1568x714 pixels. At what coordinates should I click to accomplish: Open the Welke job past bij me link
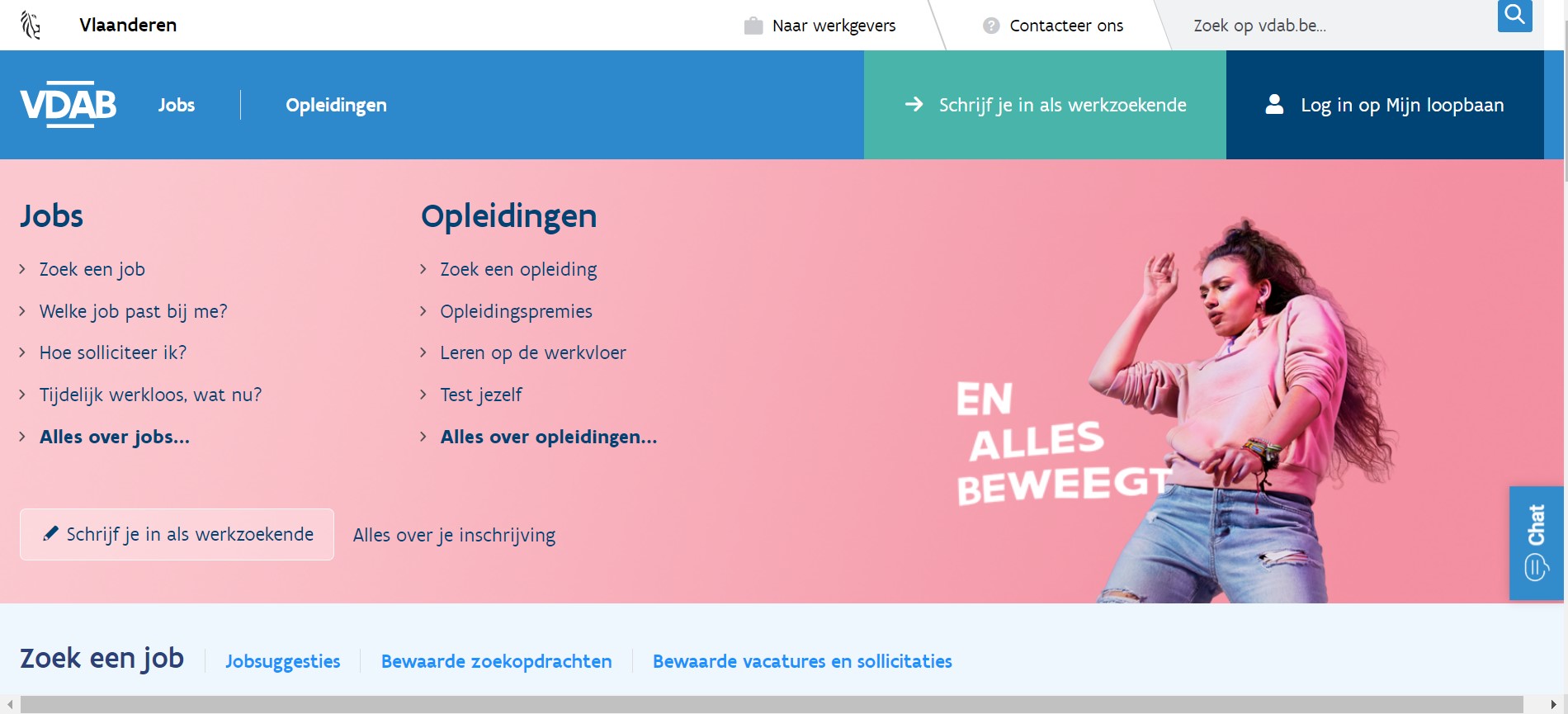[x=133, y=311]
